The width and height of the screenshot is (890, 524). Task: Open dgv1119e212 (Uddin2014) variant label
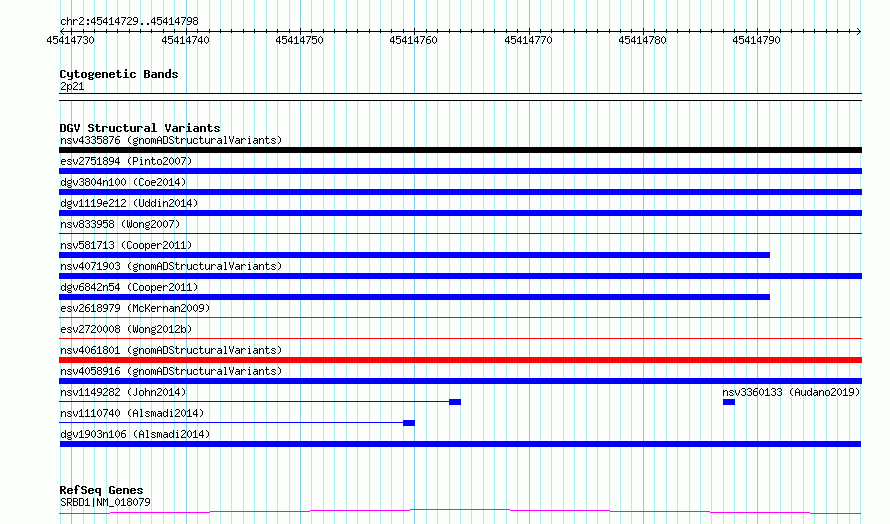pos(129,203)
